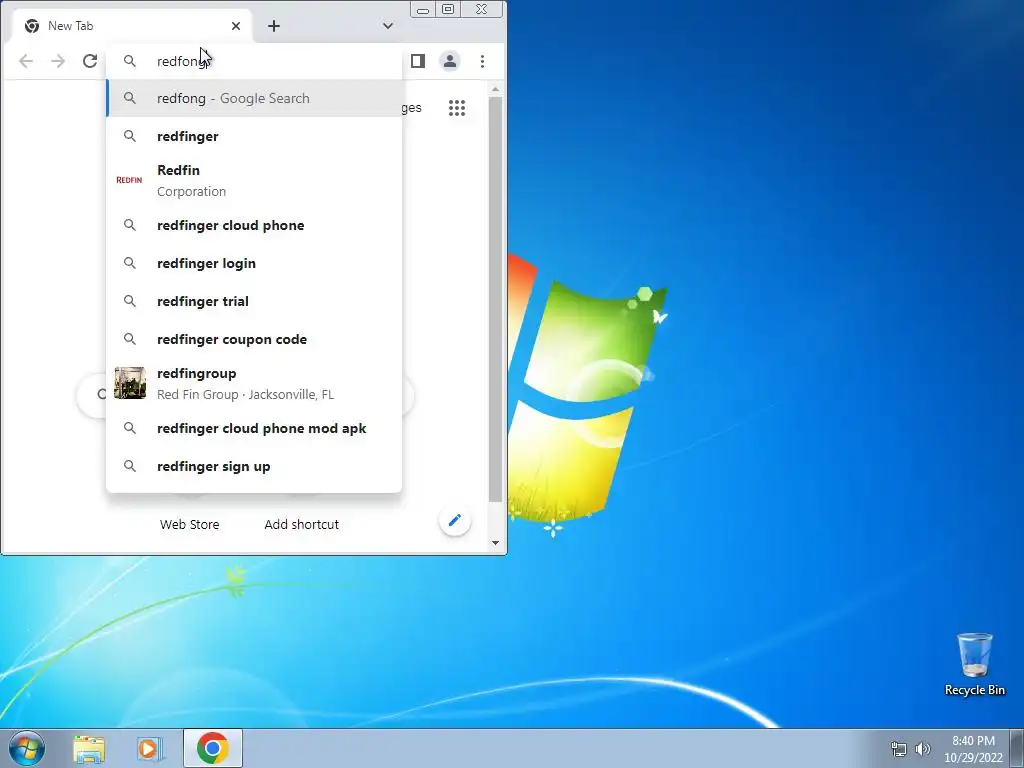
Task: Select the redfinger coupon code suggestion
Action: click(254, 339)
